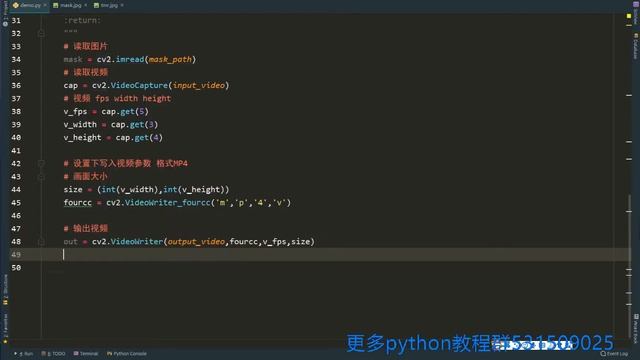Open the third image file tab
The image size is (640, 360).
[x=109, y=5]
